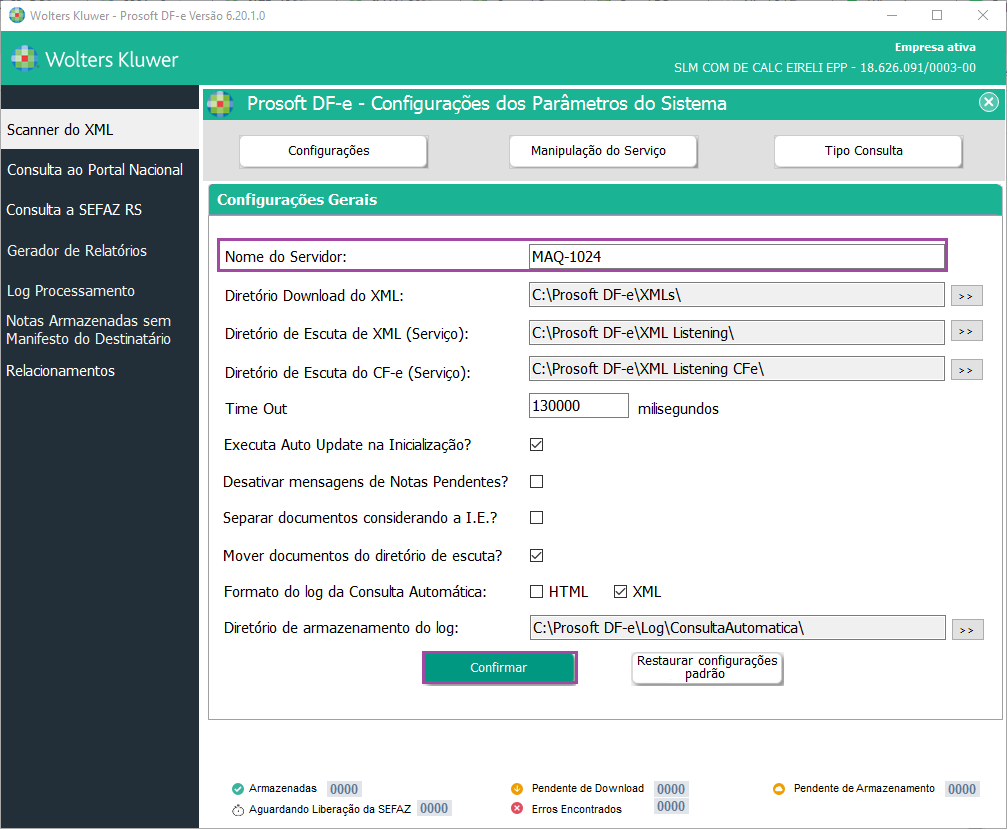The width and height of the screenshot is (1008, 830).
Task: Click the Pendente de Armazenamento orange icon
Action: click(x=778, y=789)
